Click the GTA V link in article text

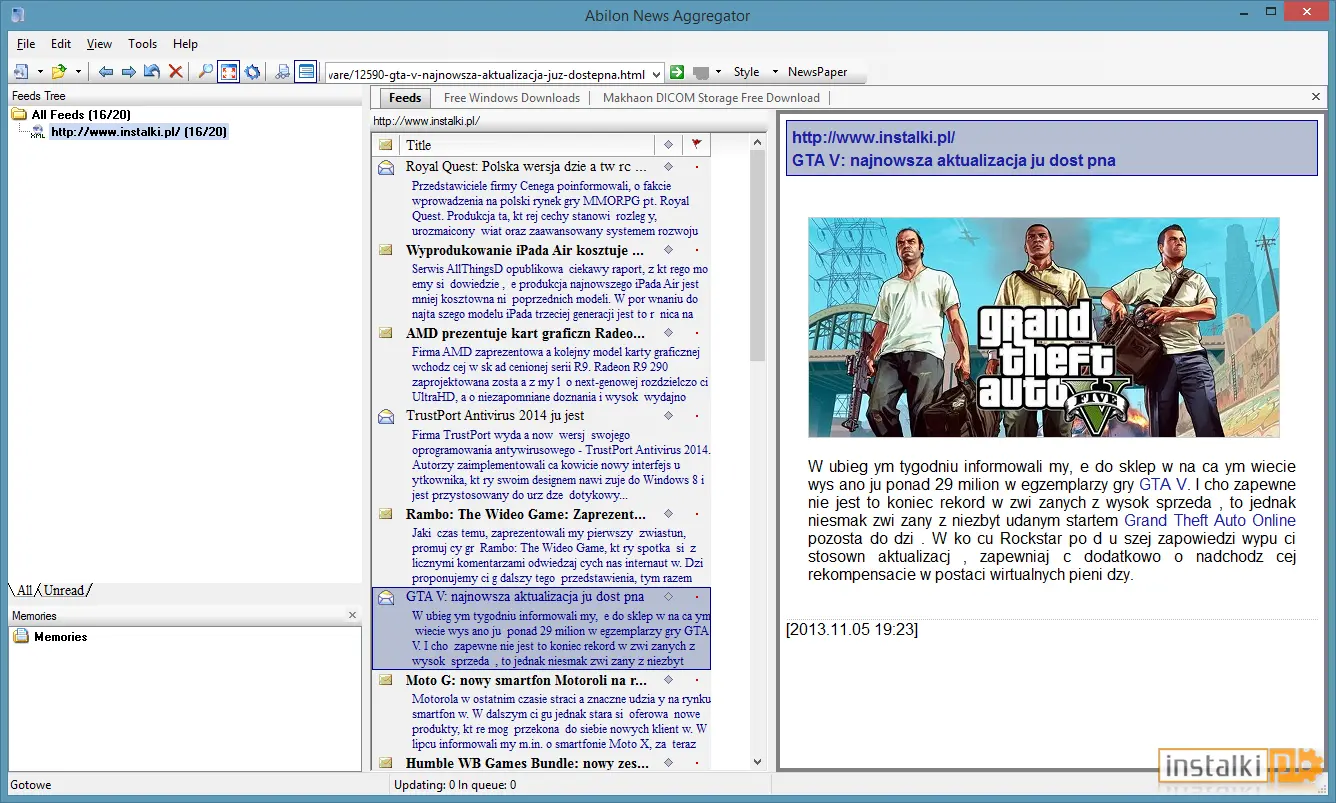tap(1163, 484)
